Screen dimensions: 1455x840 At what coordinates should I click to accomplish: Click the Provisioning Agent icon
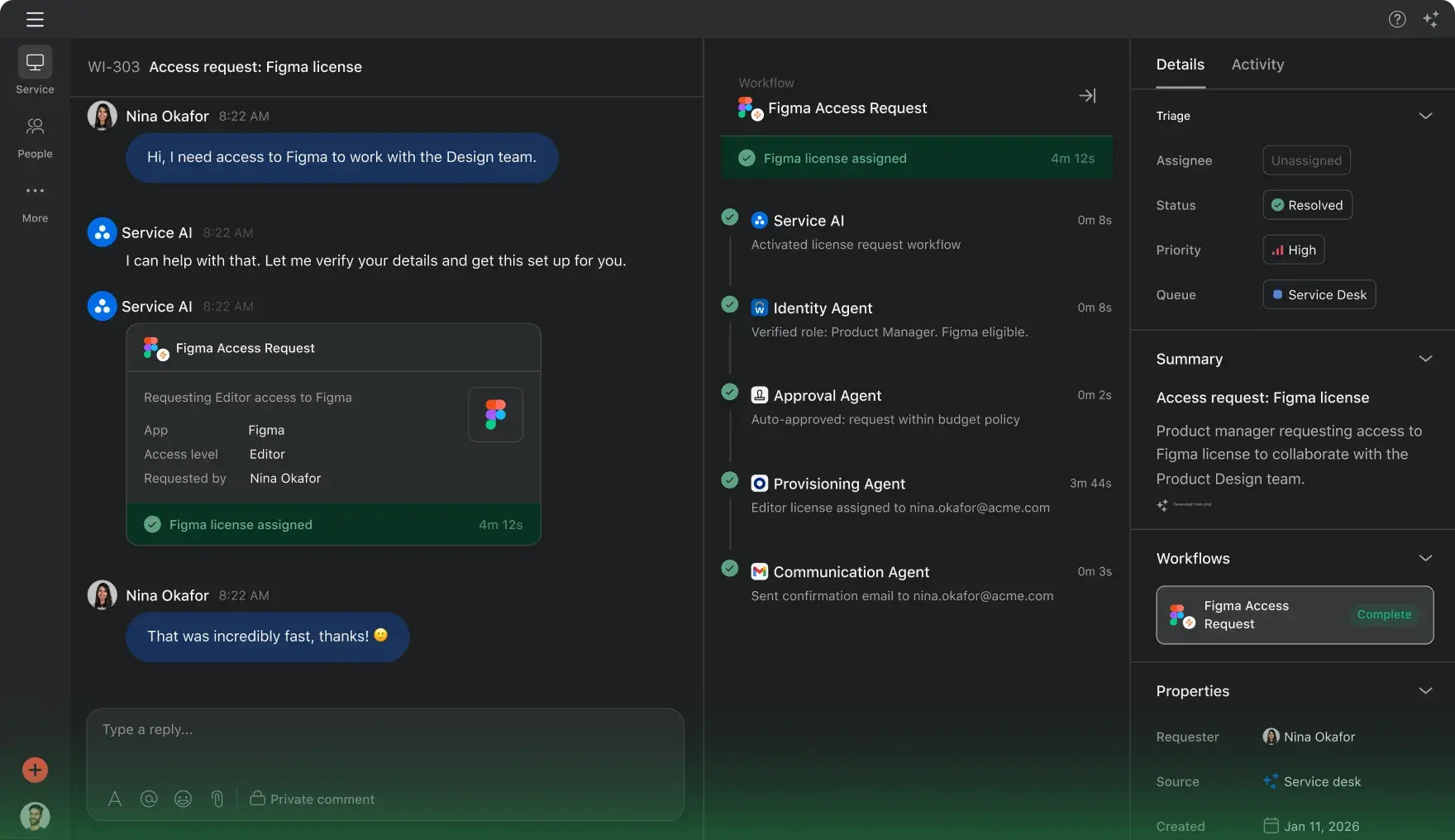(x=759, y=483)
